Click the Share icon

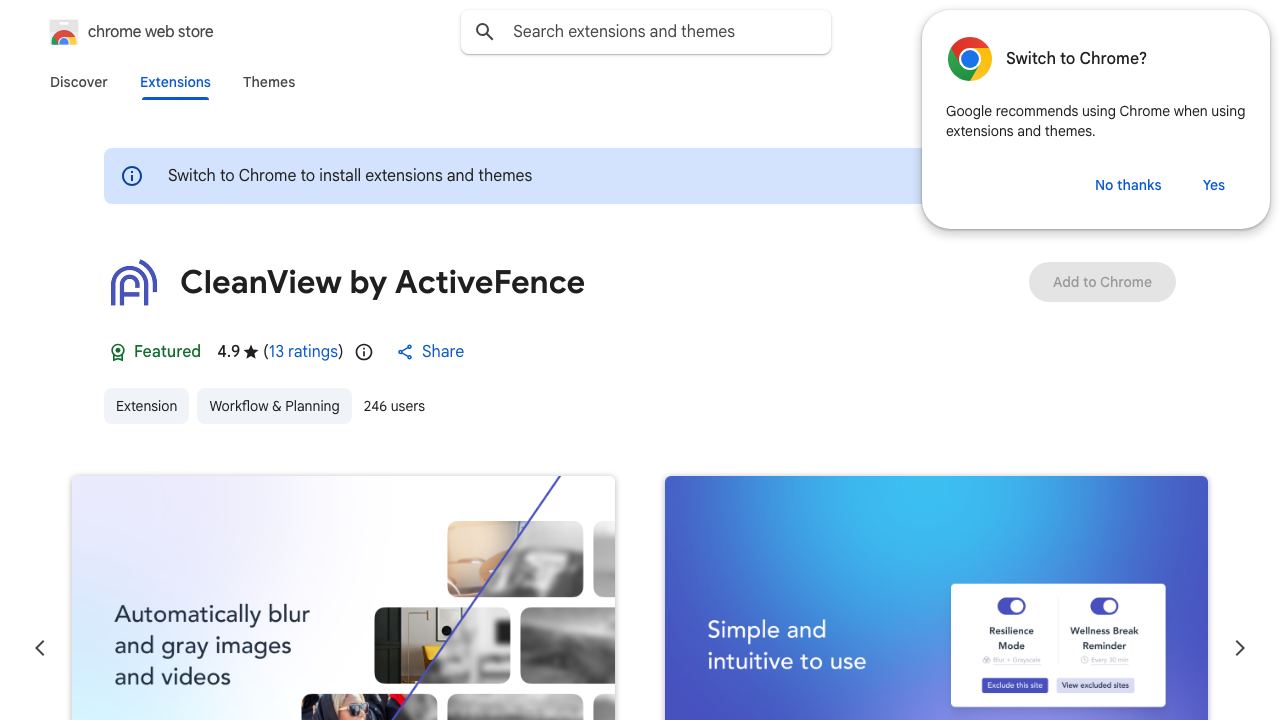(x=405, y=352)
